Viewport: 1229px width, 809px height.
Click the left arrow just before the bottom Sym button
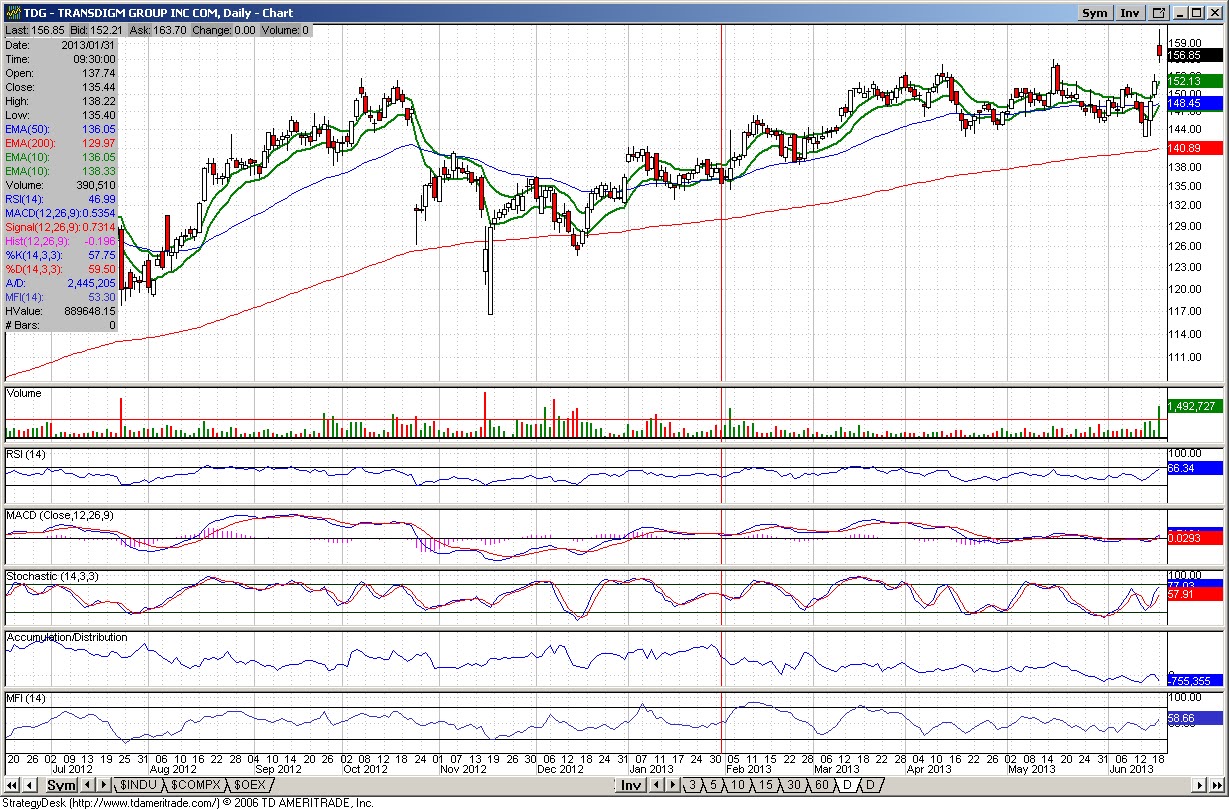[30, 785]
